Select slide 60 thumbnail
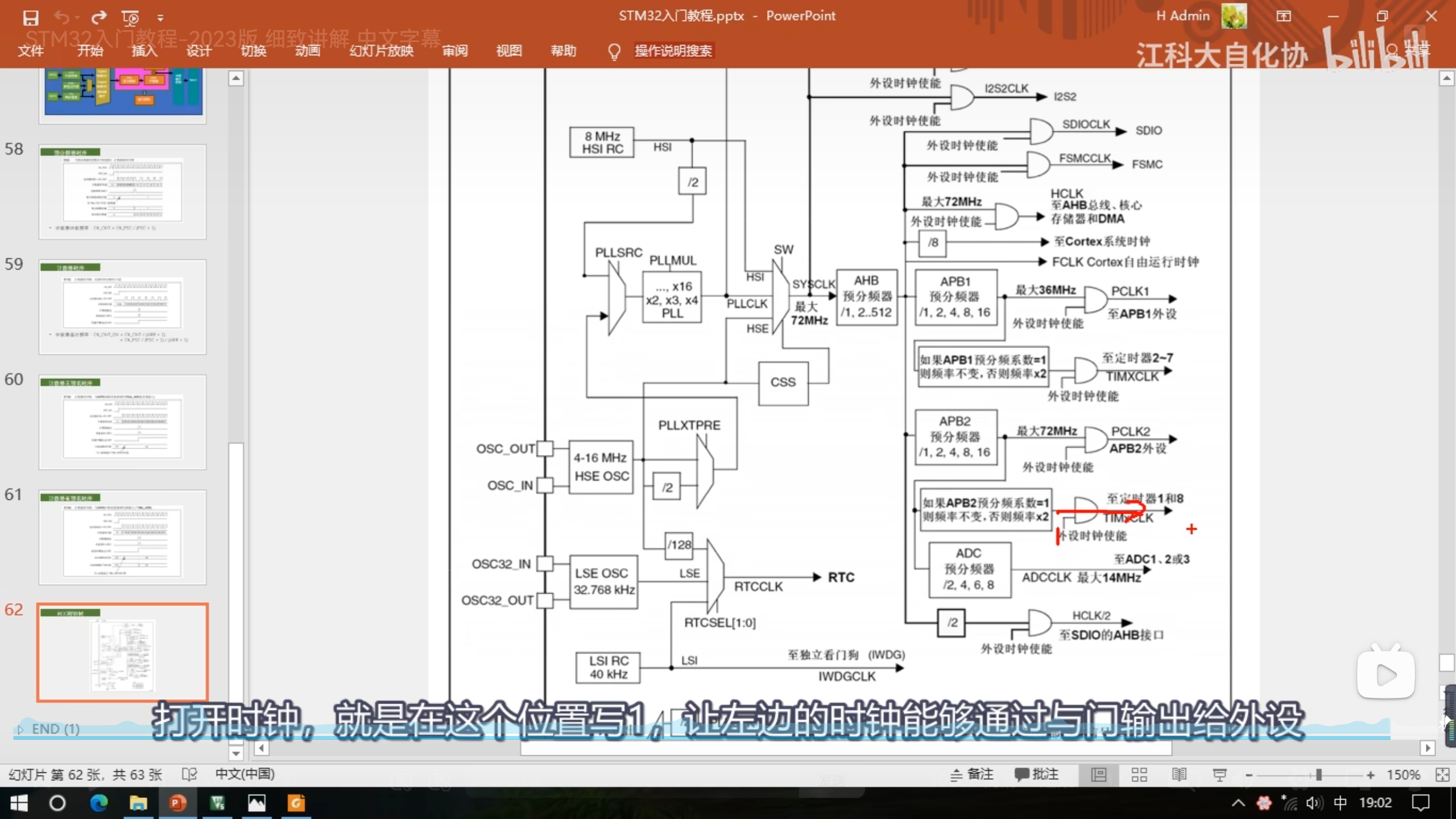Screen dimensions: 1456x819 click(122, 422)
